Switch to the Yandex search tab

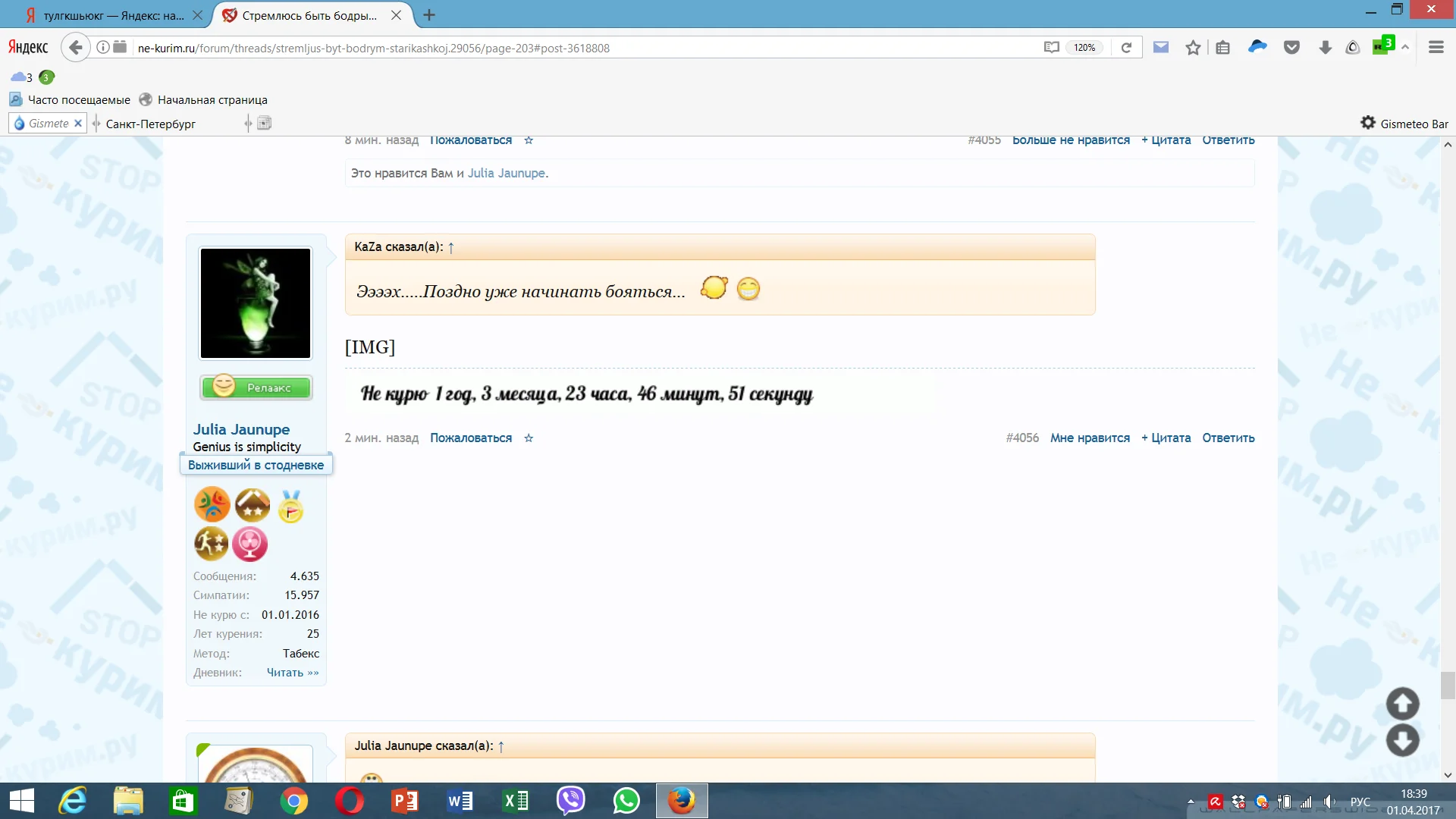(x=114, y=15)
